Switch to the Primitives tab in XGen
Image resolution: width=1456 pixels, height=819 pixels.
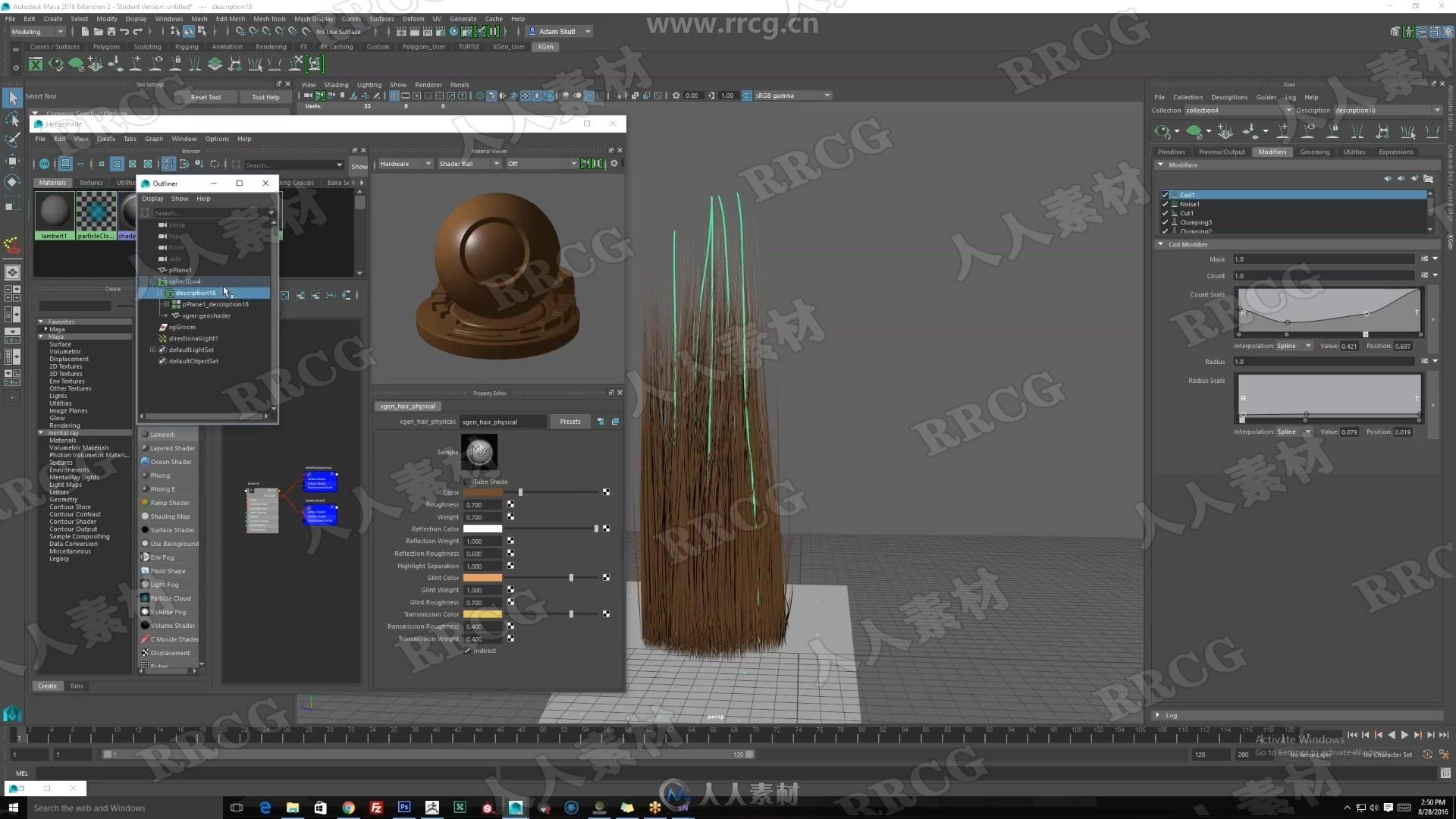(x=1171, y=152)
